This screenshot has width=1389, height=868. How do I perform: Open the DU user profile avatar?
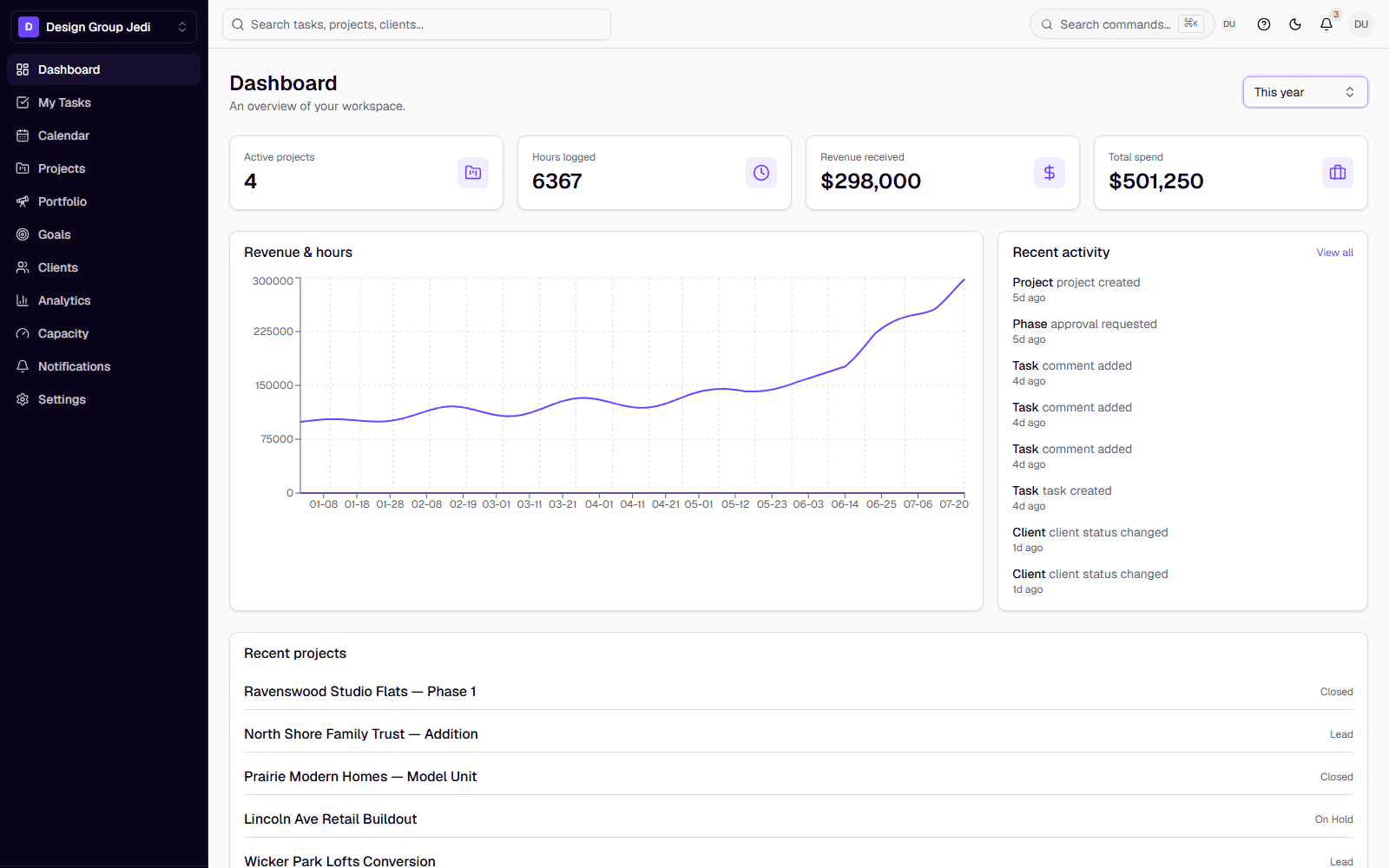tap(1361, 24)
